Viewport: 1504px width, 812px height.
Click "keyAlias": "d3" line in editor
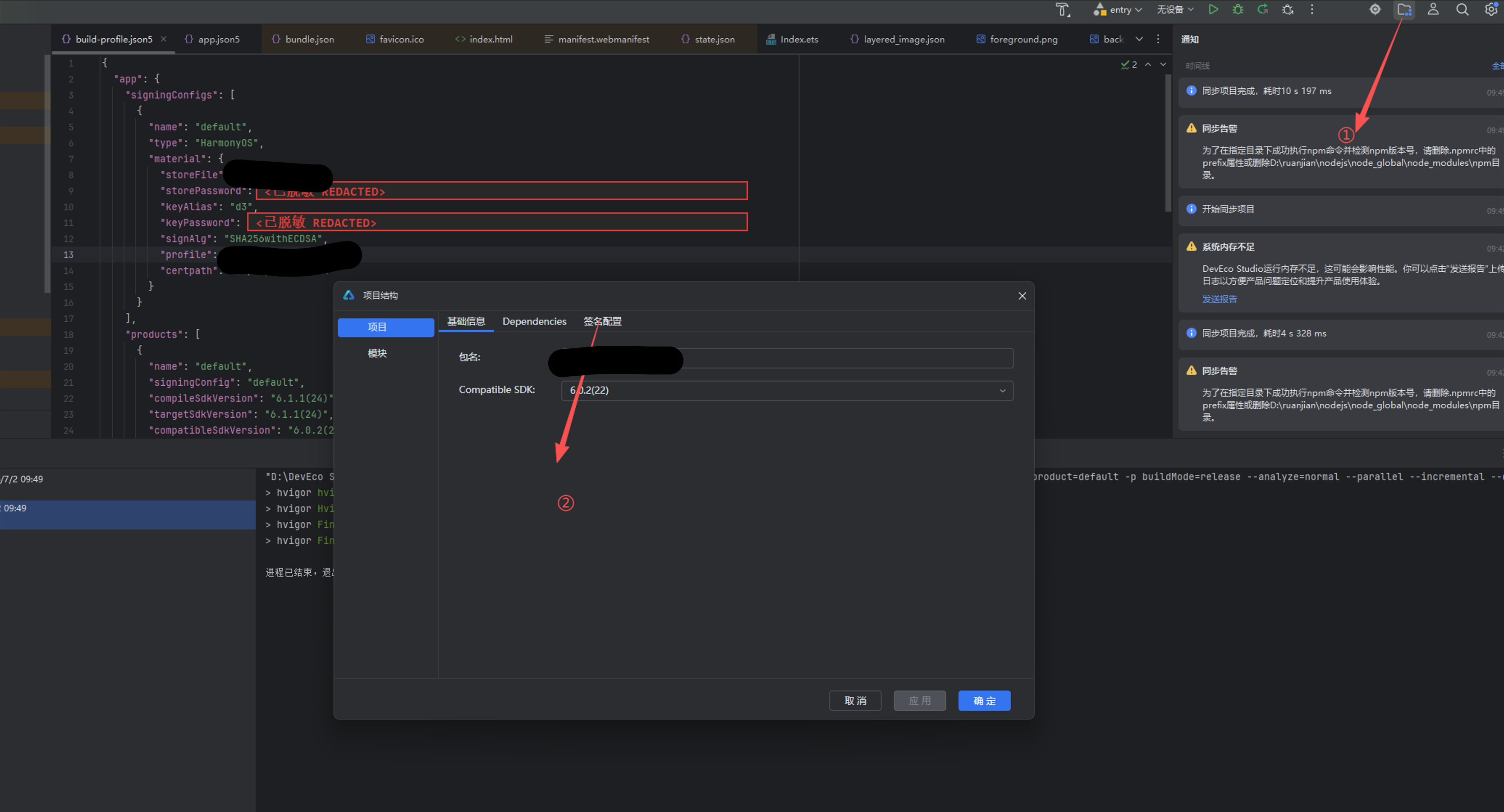pos(209,207)
